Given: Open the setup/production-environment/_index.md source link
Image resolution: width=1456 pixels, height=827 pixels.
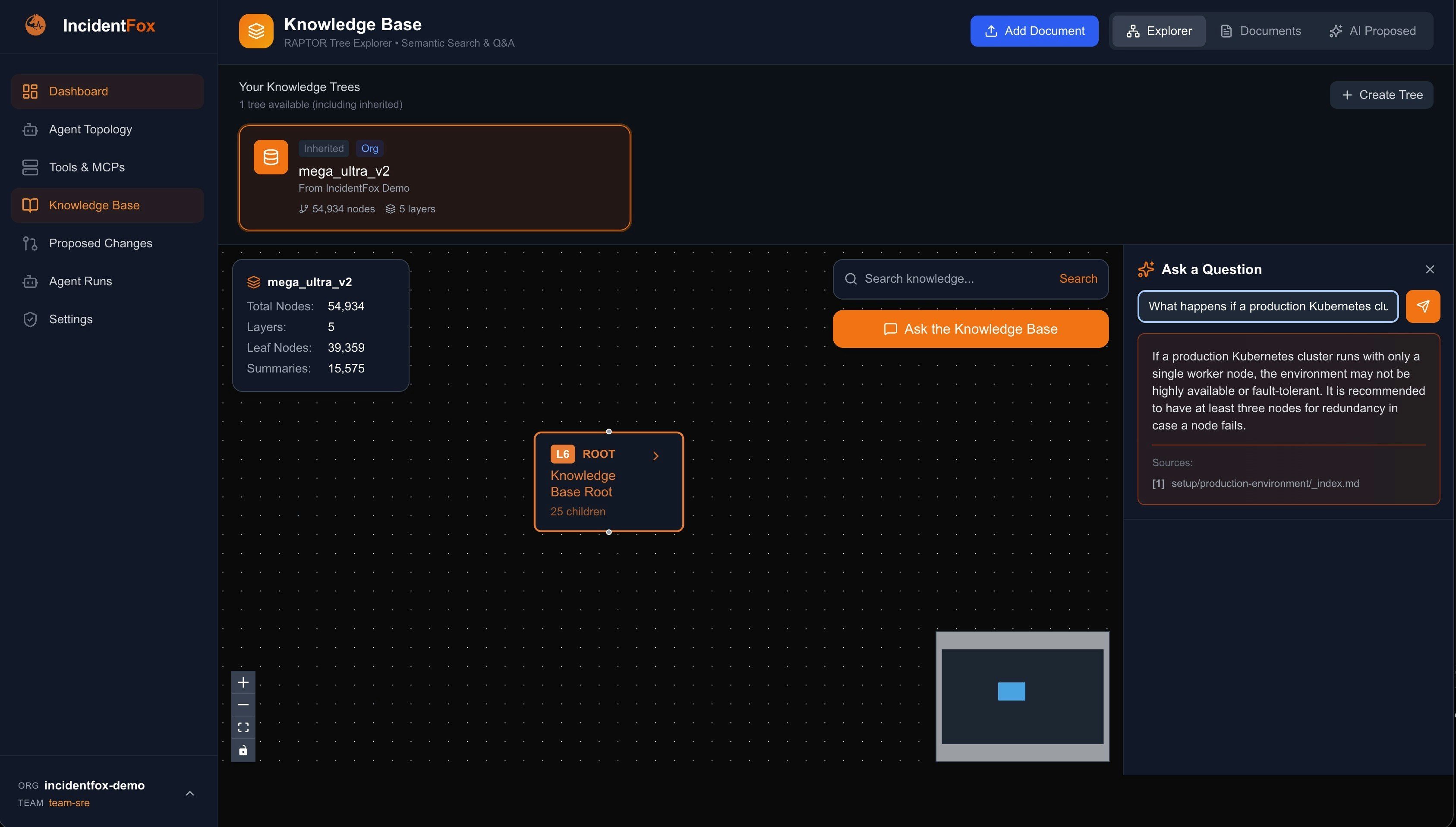Looking at the screenshot, I should point(1265,483).
